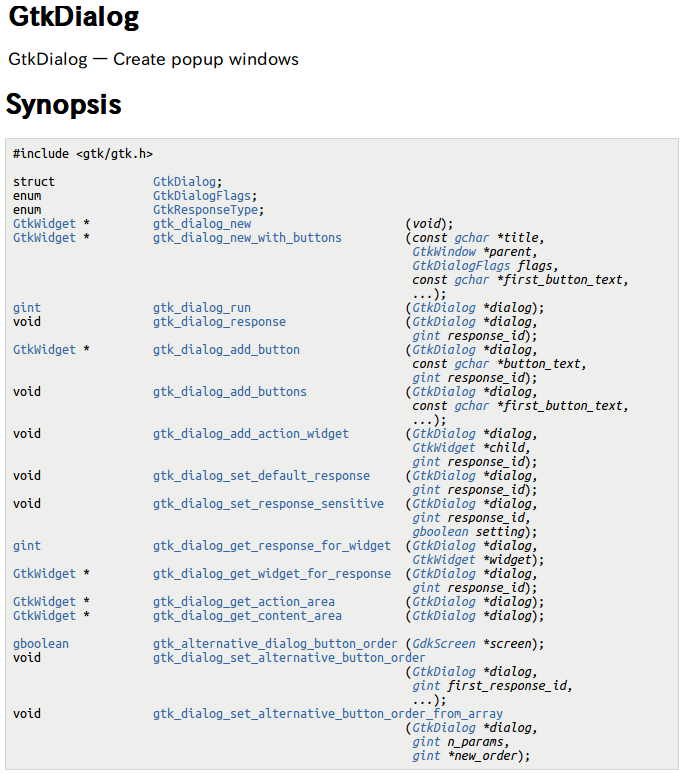Open gtk_dialog_set_alternative_button_order_from_array link
The width and height of the screenshot is (682, 773).
tap(328, 714)
